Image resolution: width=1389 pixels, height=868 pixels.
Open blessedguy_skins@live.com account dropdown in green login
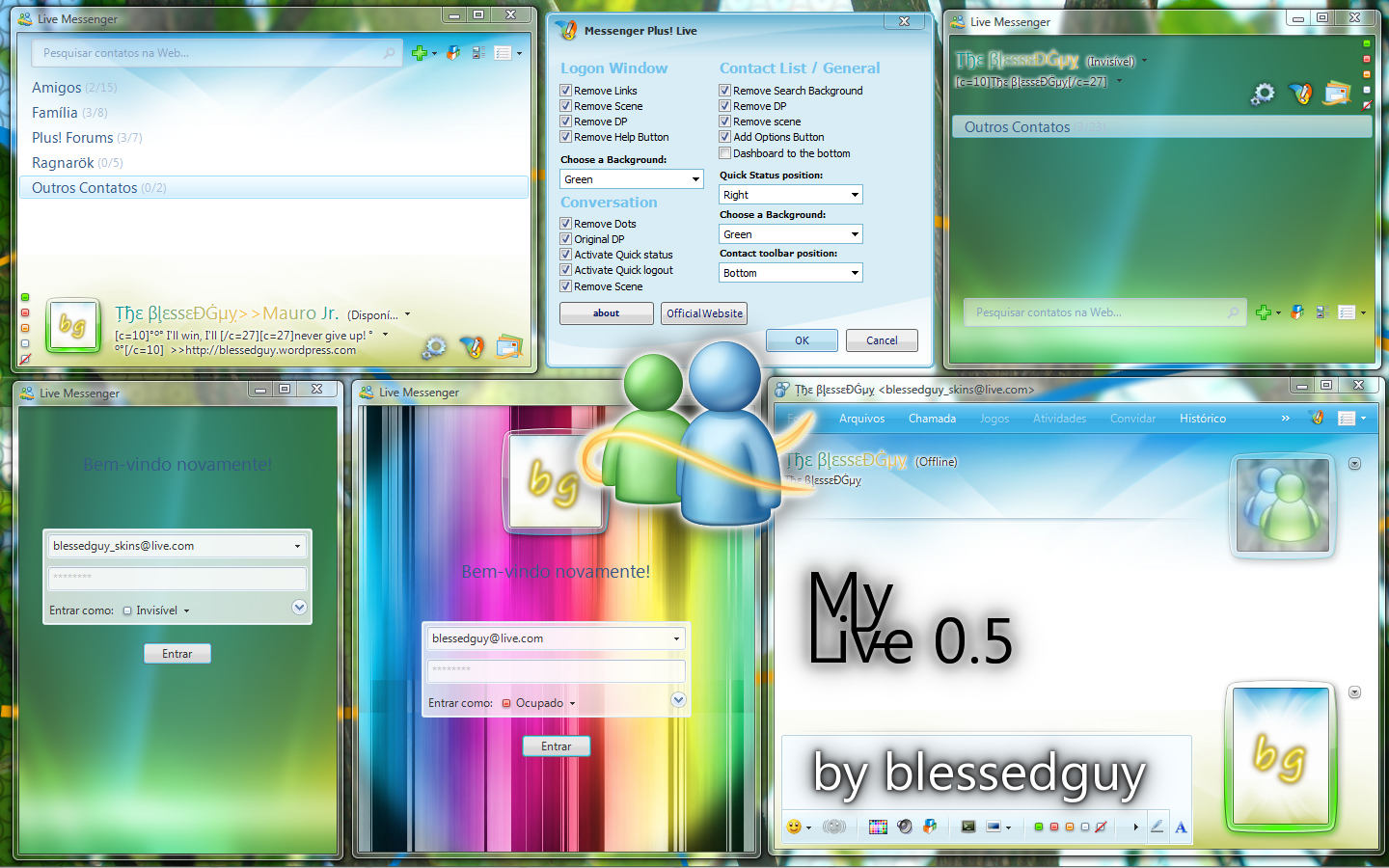(x=297, y=546)
